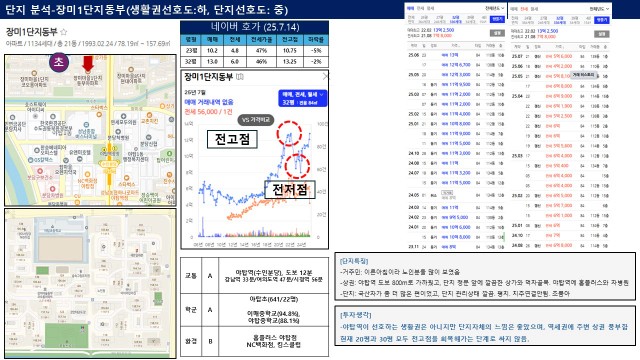Click the blue button in left size filter row

pyautogui.click(x=497, y=19)
